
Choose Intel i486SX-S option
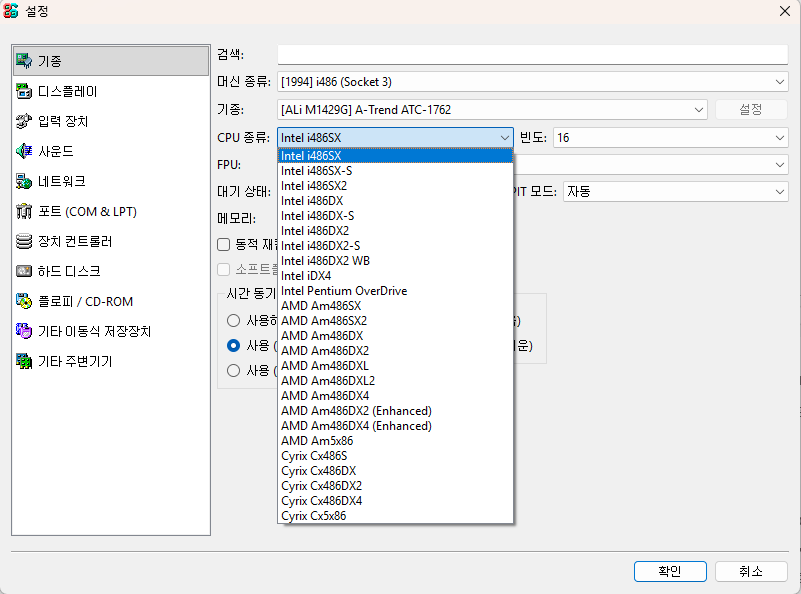395,171
